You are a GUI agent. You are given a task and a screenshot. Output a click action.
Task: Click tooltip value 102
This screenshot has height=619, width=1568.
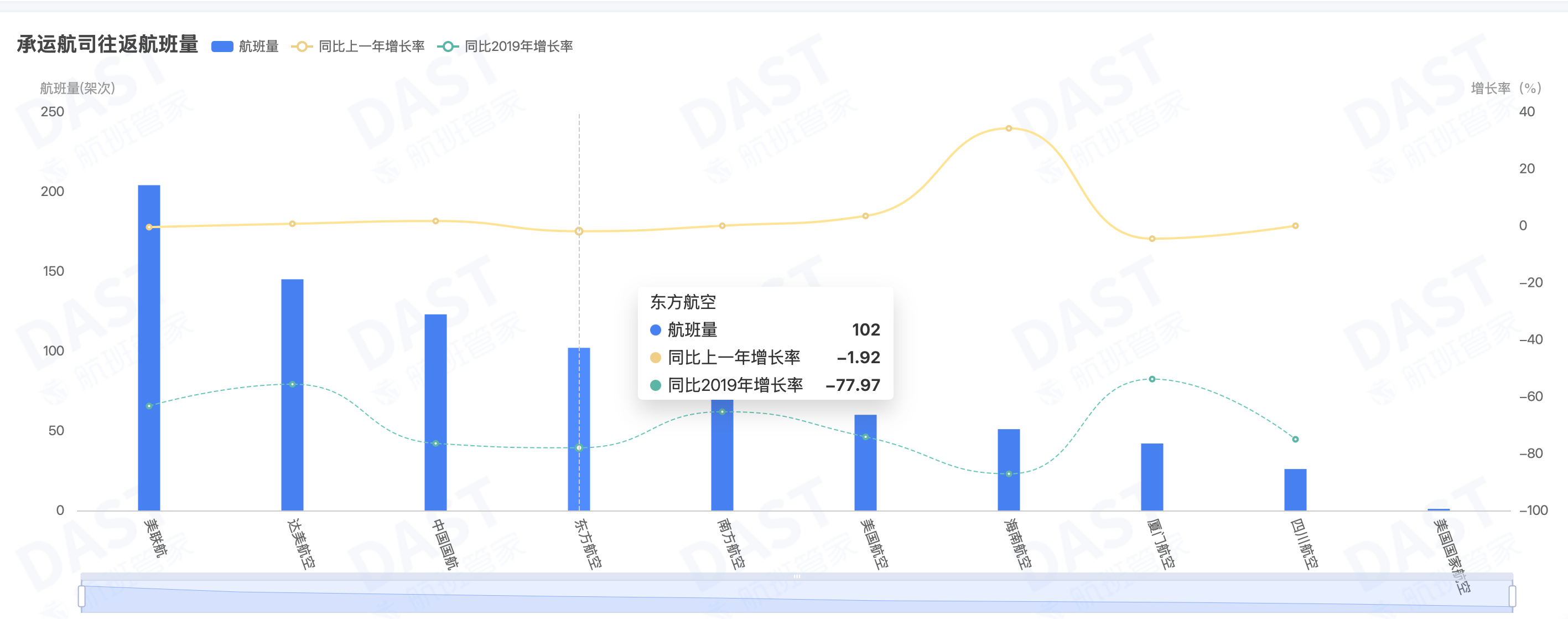coord(866,329)
